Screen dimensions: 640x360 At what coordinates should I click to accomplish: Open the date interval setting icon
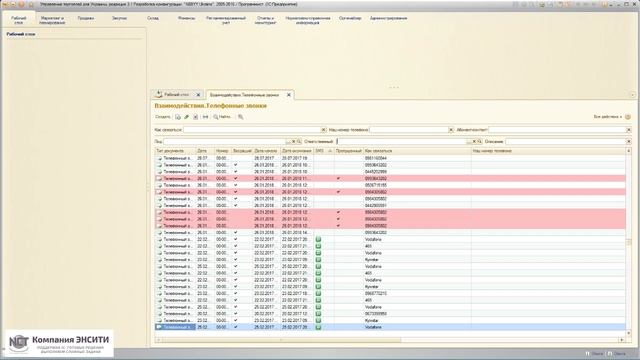tap(205, 117)
